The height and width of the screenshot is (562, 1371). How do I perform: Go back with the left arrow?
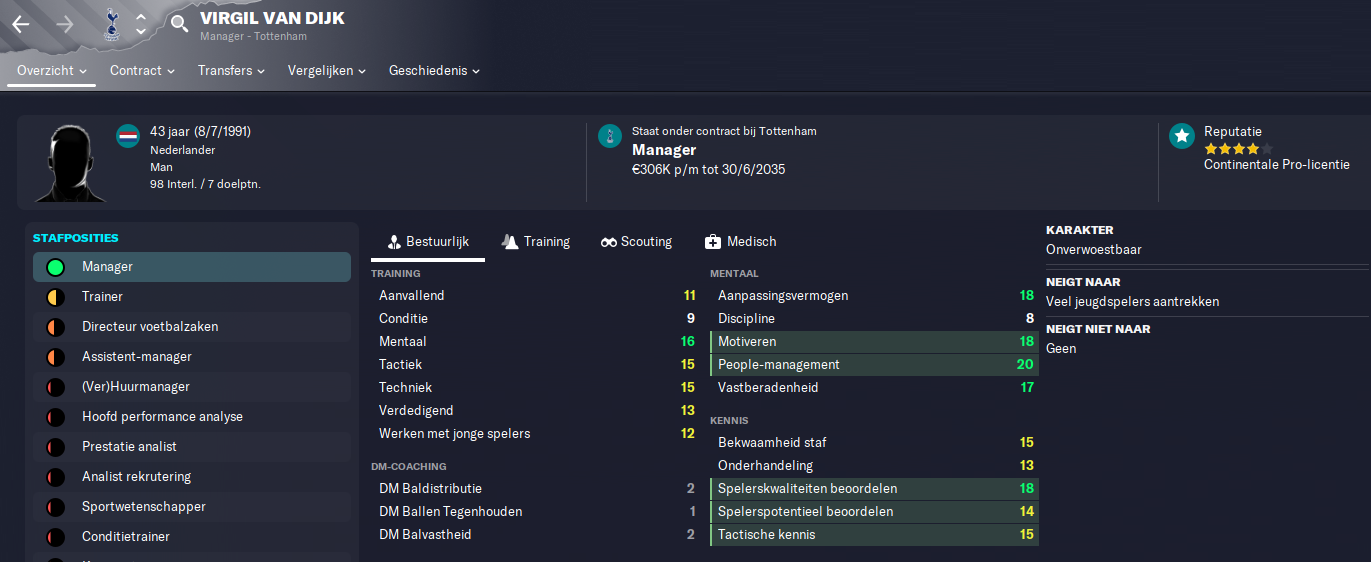21,24
